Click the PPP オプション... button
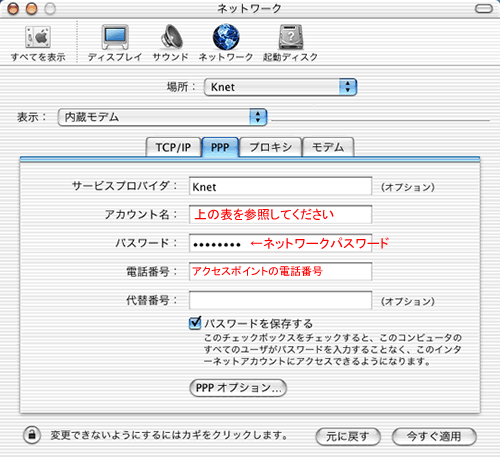This screenshot has height=458, width=500. pyautogui.click(x=238, y=388)
